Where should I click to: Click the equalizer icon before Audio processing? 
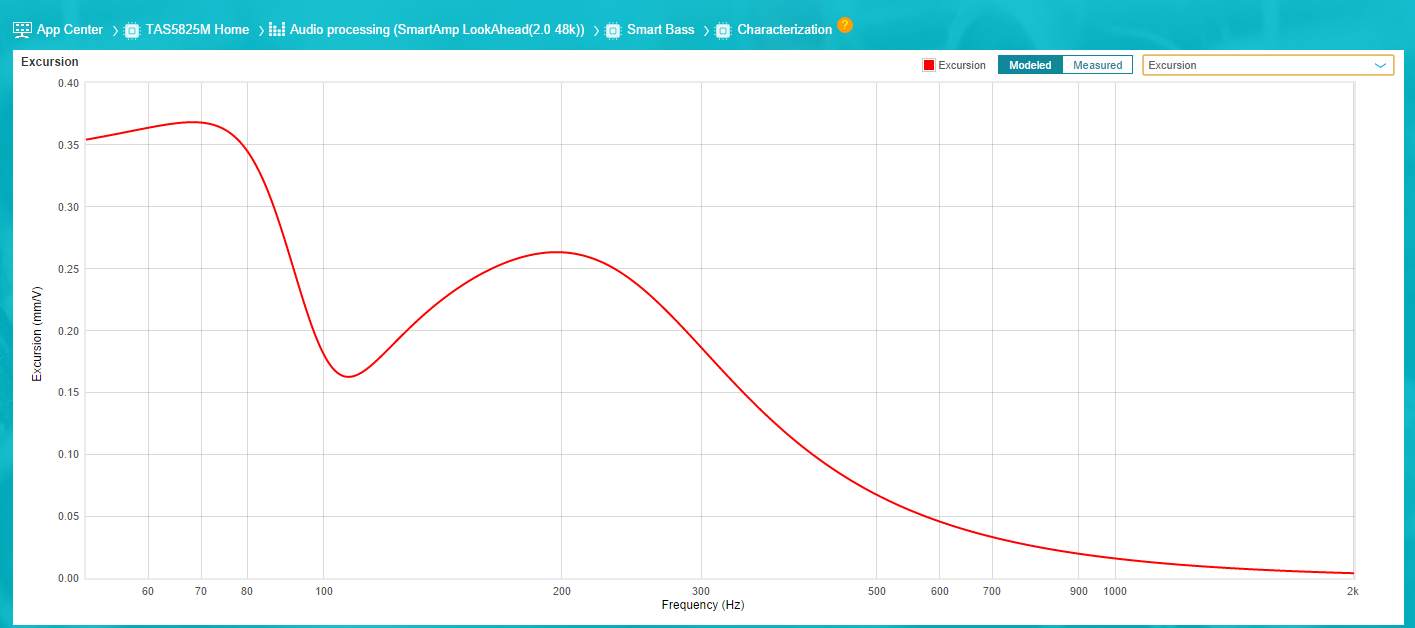pos(277,30)
